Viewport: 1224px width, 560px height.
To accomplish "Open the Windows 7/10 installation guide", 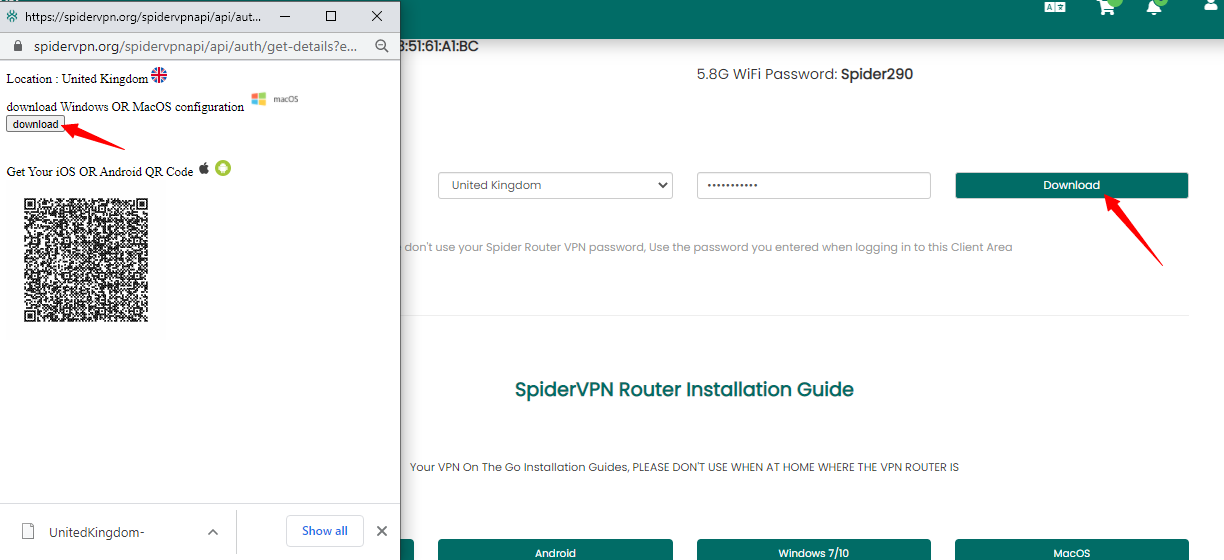I will pos(814,551).
